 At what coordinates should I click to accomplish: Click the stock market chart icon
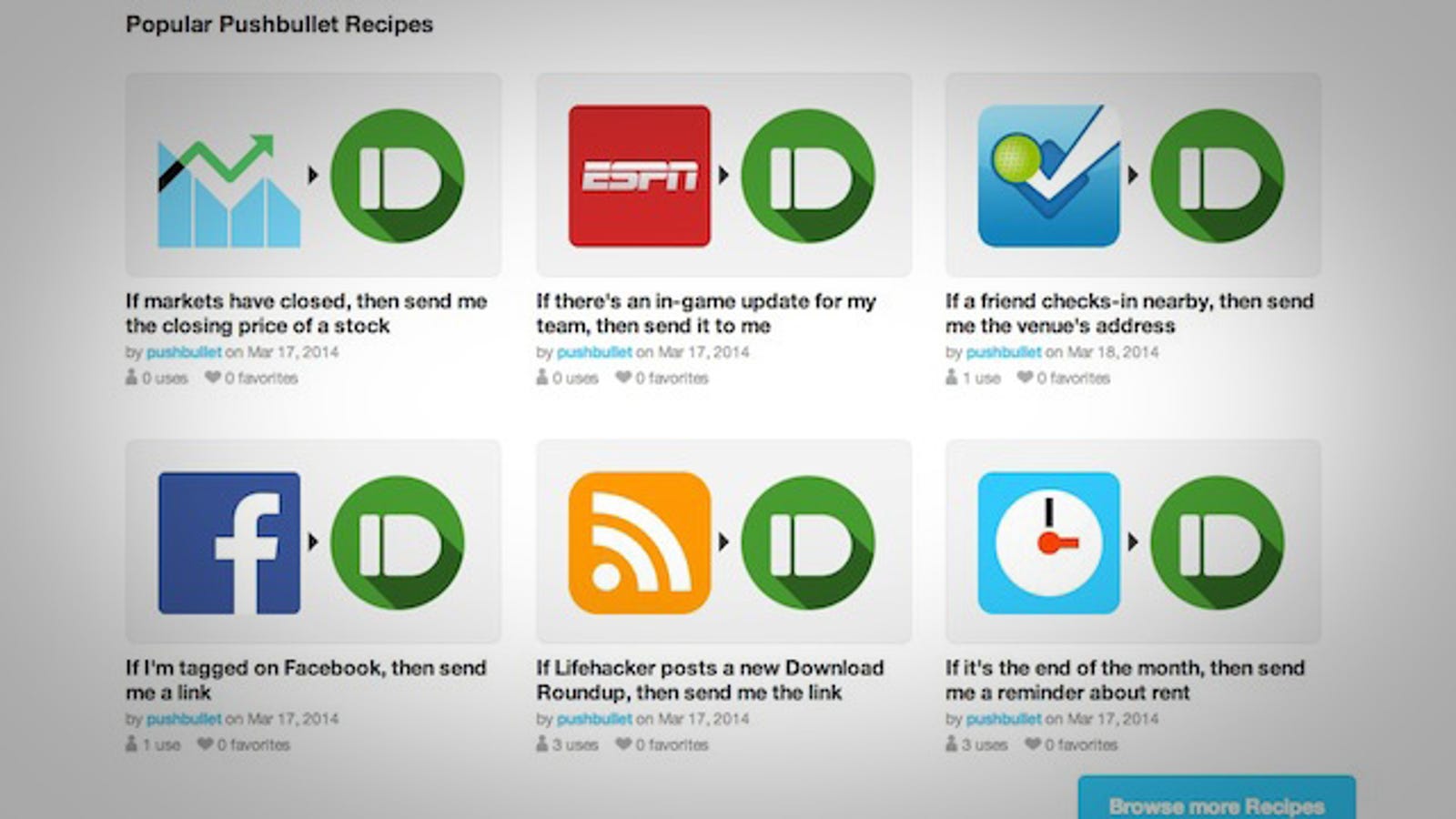[x=229, y=191]
